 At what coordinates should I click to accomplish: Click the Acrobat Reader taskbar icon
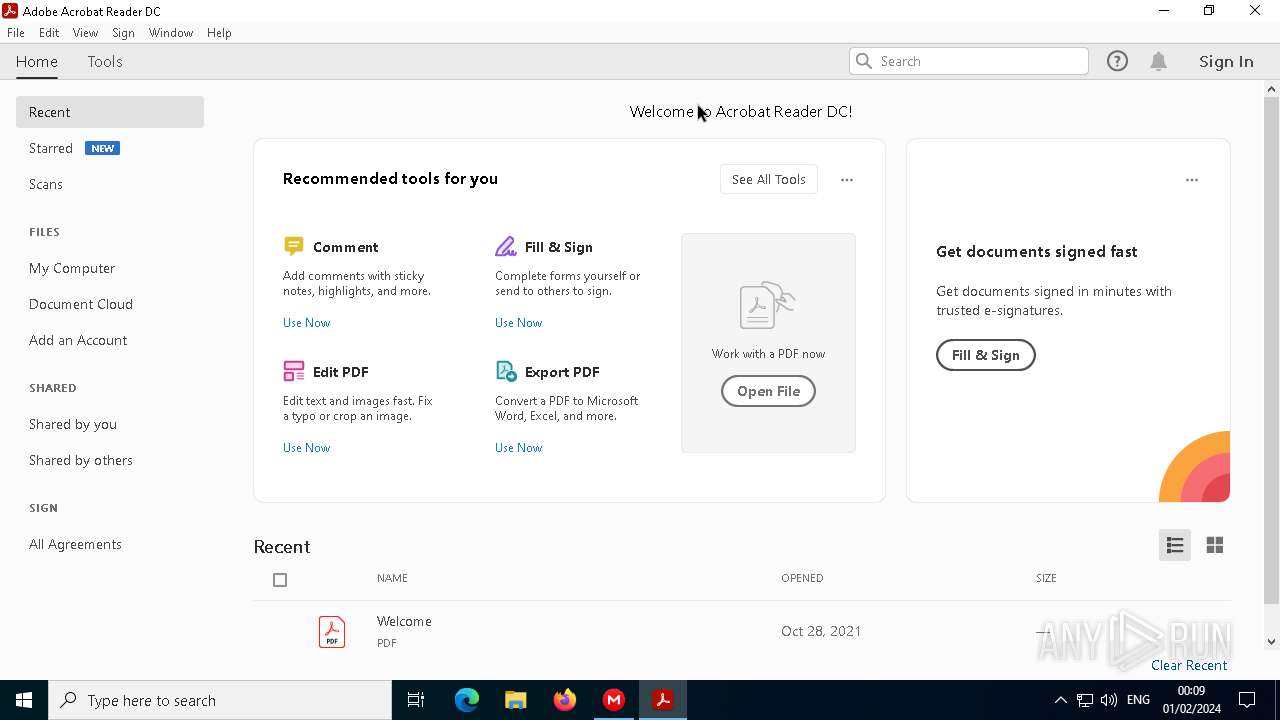[663, 700]
